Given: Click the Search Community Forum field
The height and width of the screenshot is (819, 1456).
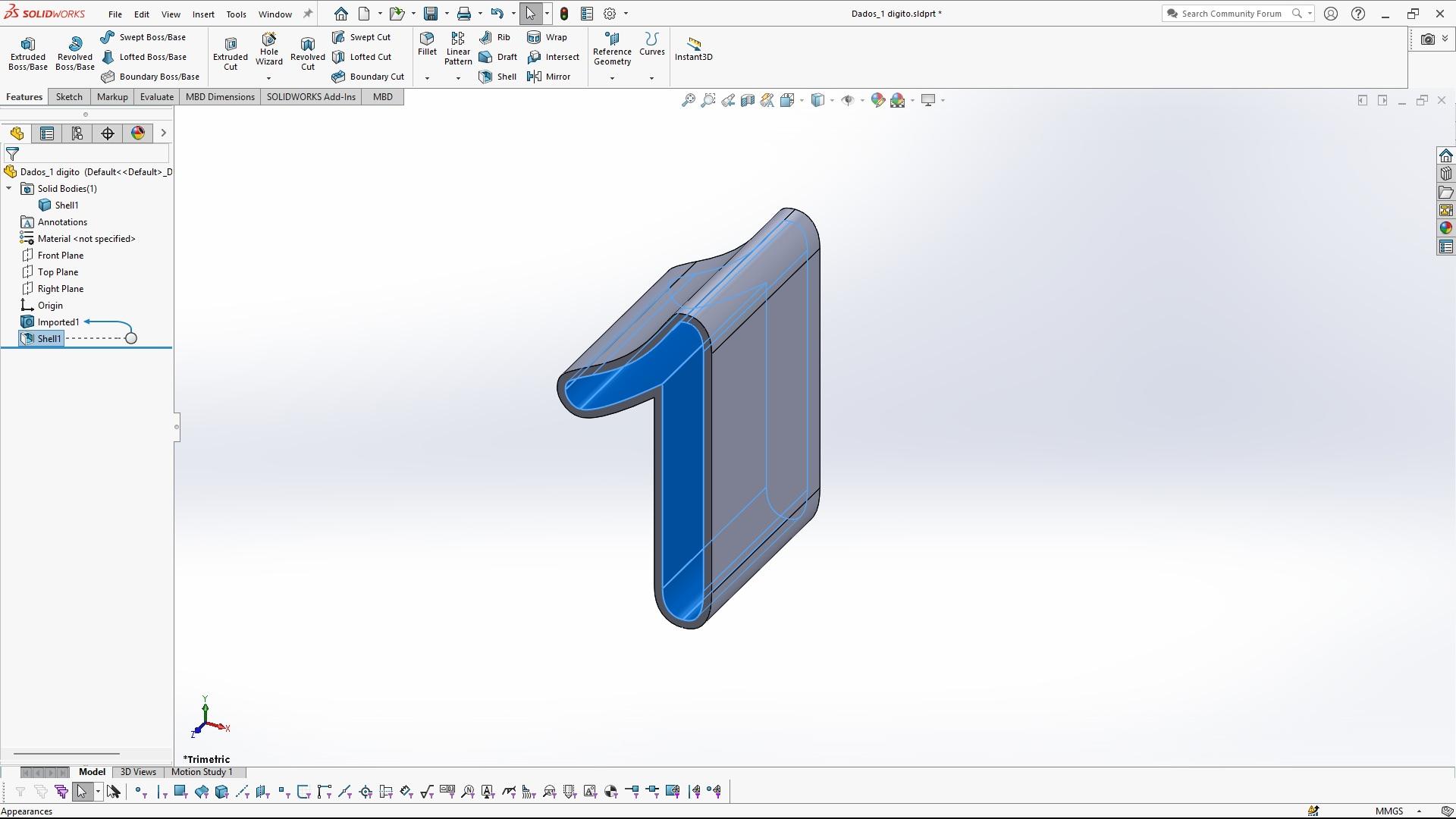Looking at the screenshot, I should (x=1231, y=14).
